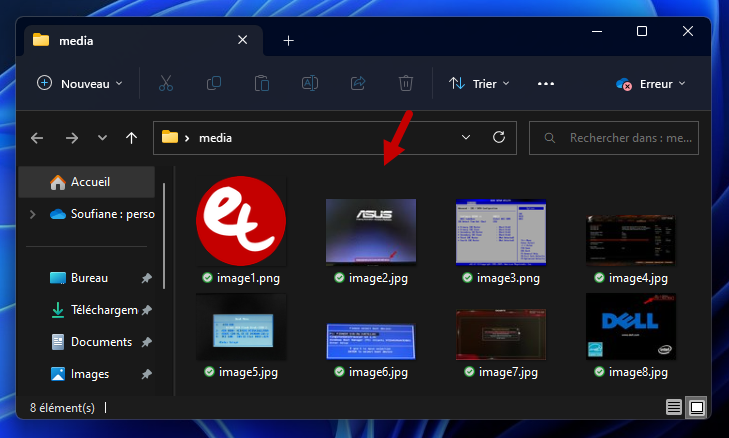Open the See more three-dots menu

(x=546, y=84)
